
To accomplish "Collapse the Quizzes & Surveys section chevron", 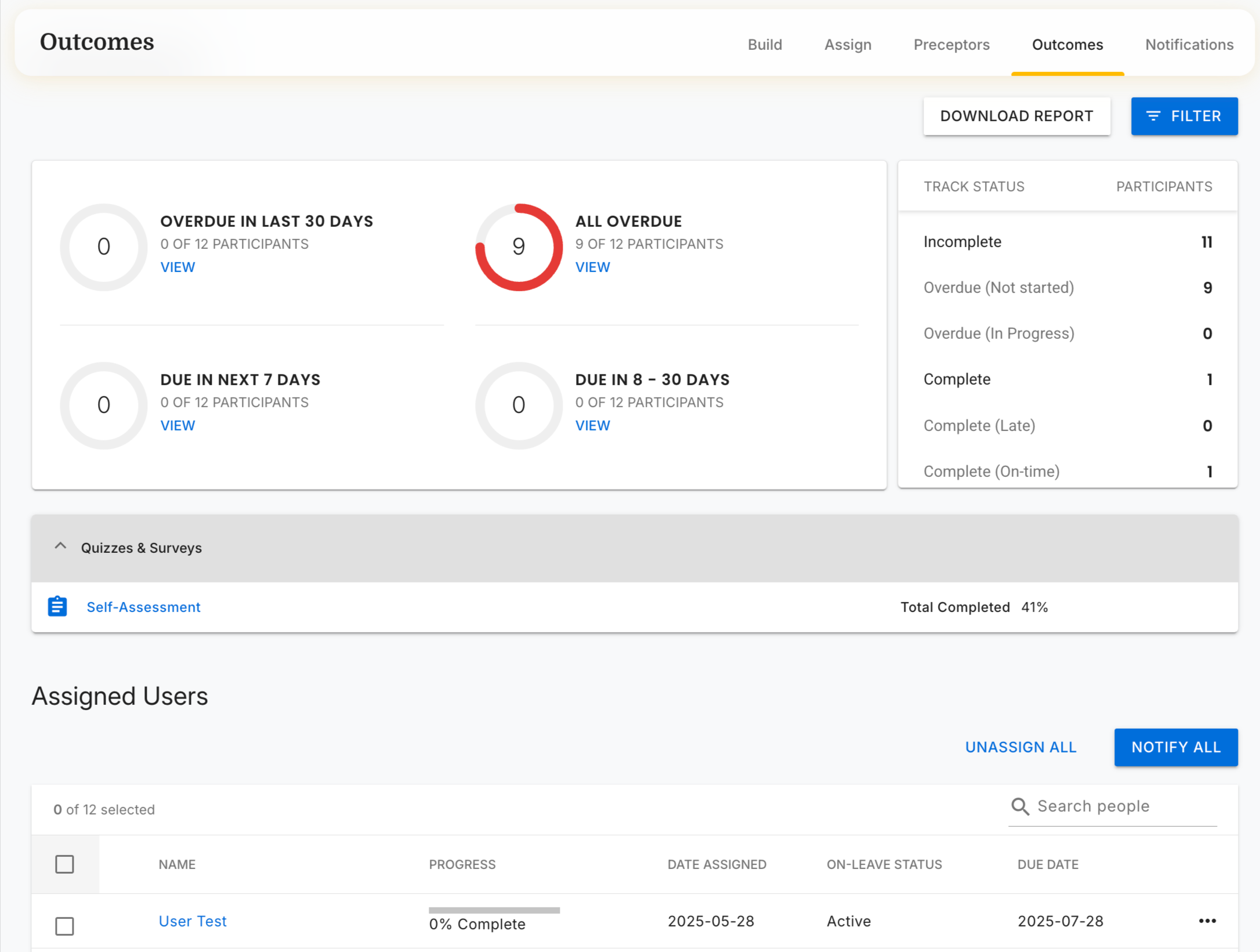I will tap(60, 546).
